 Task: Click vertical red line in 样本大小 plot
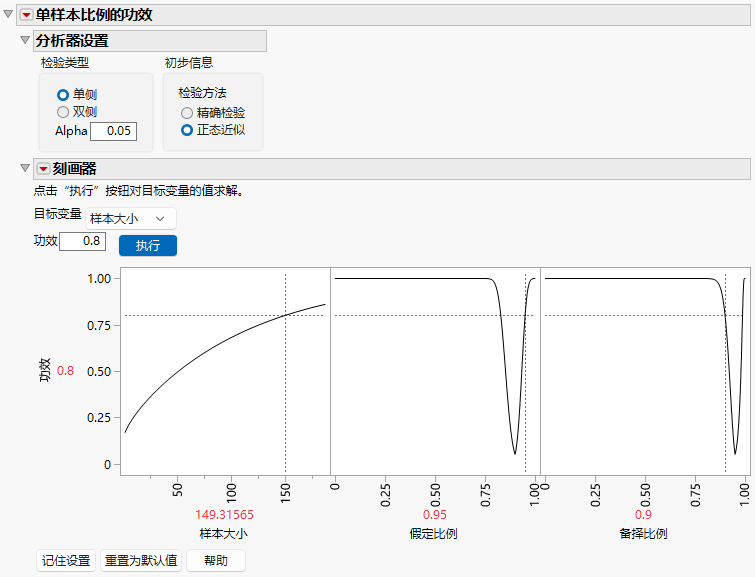pos(286,373)
